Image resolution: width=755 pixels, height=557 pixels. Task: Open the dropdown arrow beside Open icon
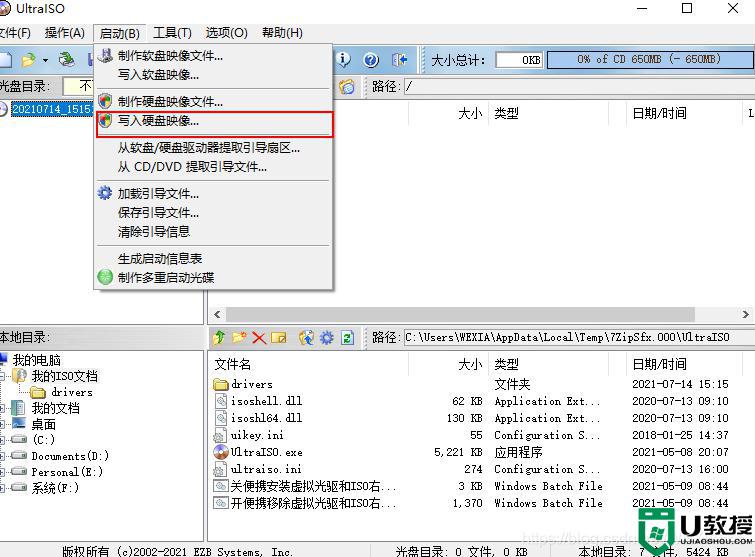[45, 60]
